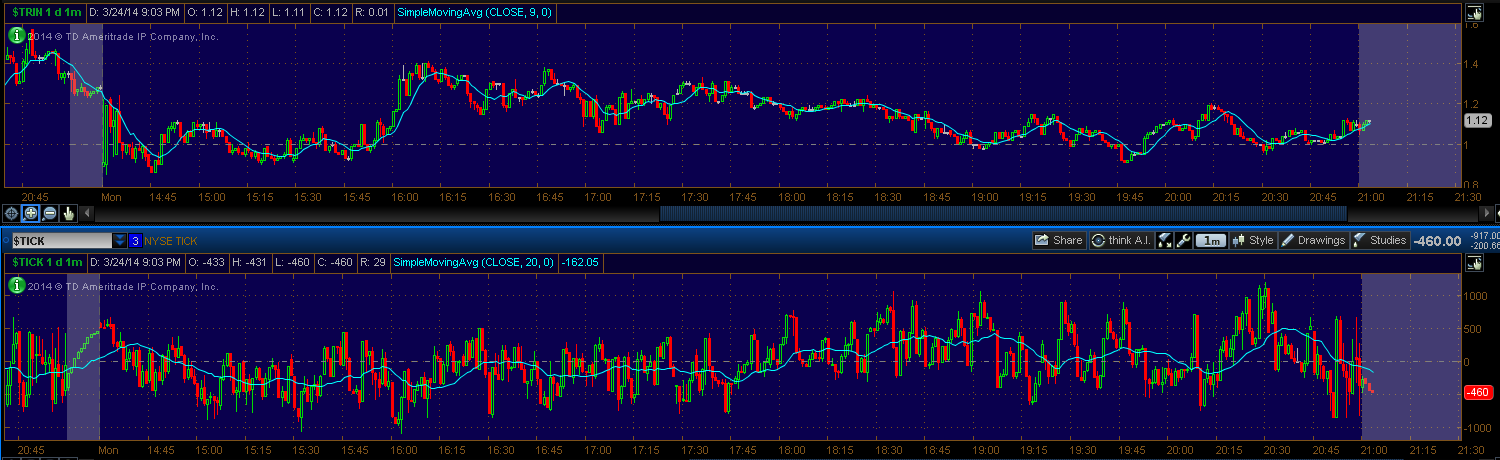Image resolution: width=1500 pixels, height=460 pixels.
Task: Open the Share button
Action: coord(1059,240)
